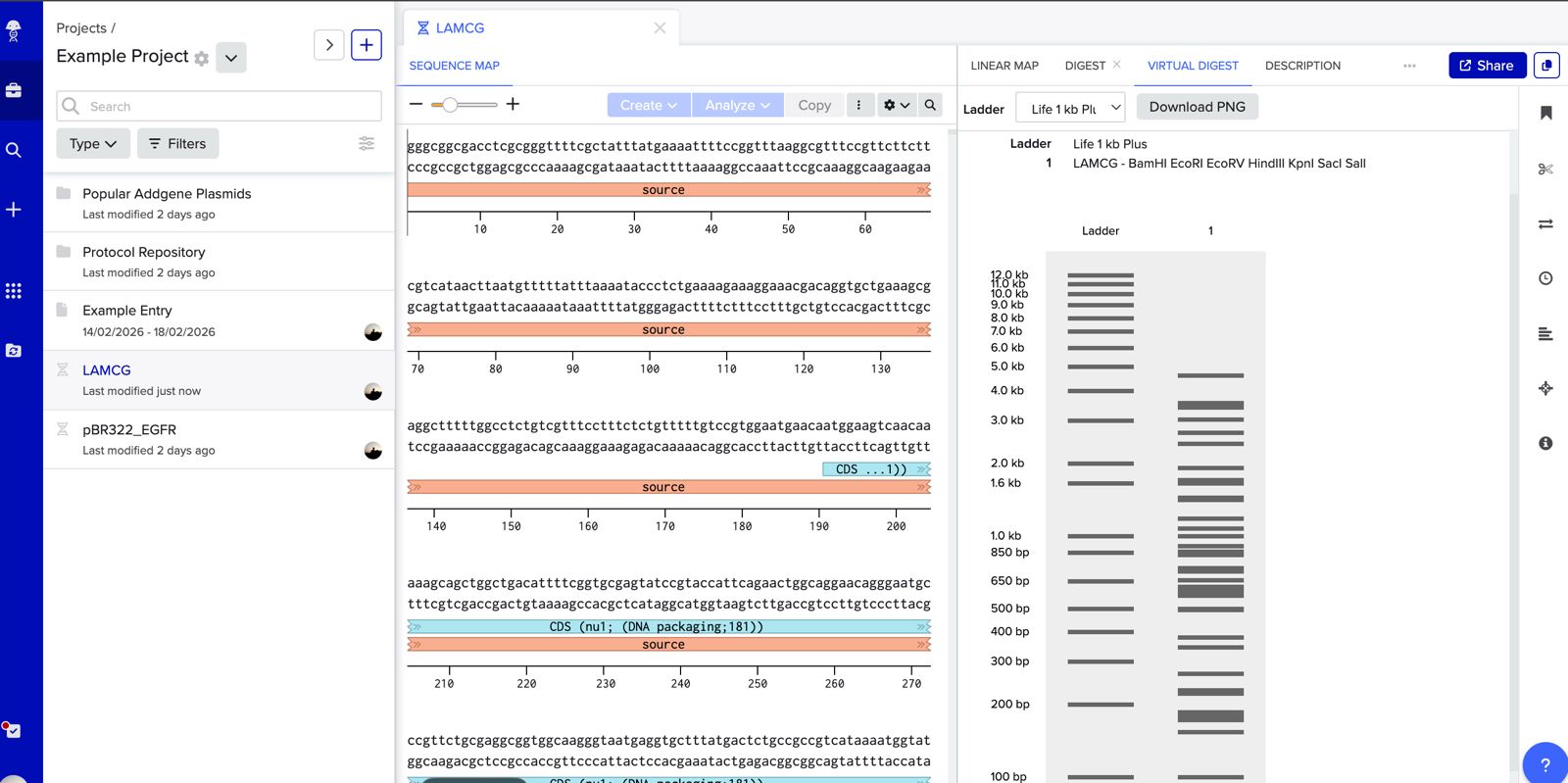Open the filter settings sliders icon

tap(367, 143)
